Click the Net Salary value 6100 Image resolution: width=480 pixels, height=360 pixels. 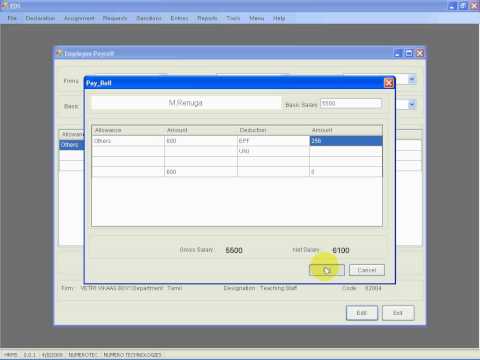click(x=341, y=250)
